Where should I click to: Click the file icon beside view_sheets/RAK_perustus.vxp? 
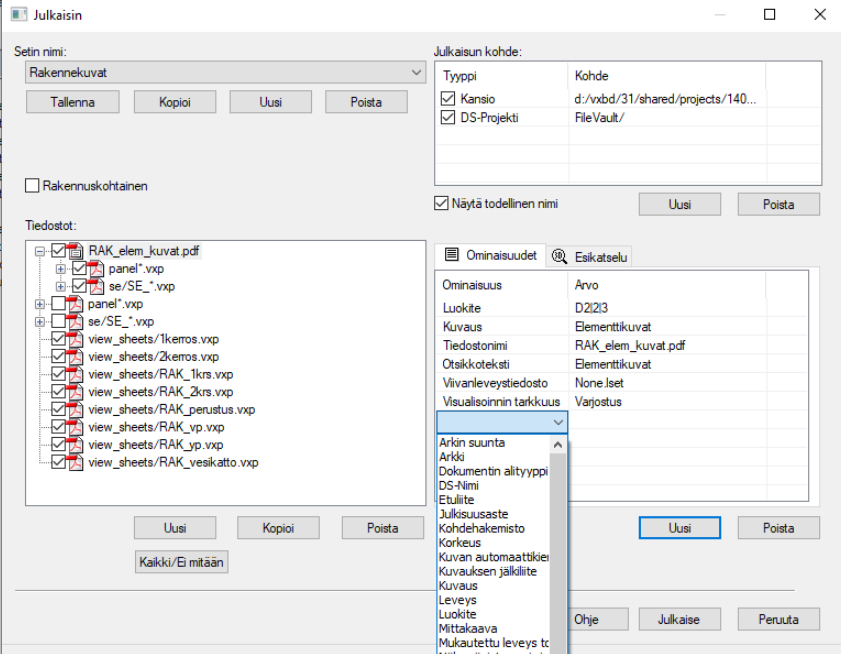pyautogui.click(x=76, y=409)
